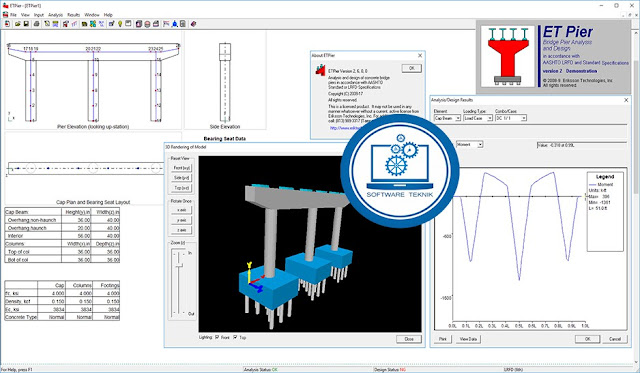Viewport: 640px width, 373px height.
Task: Click the Overhang haunch height 20.00
Action: pyautogui.click(x=84, y=228)
